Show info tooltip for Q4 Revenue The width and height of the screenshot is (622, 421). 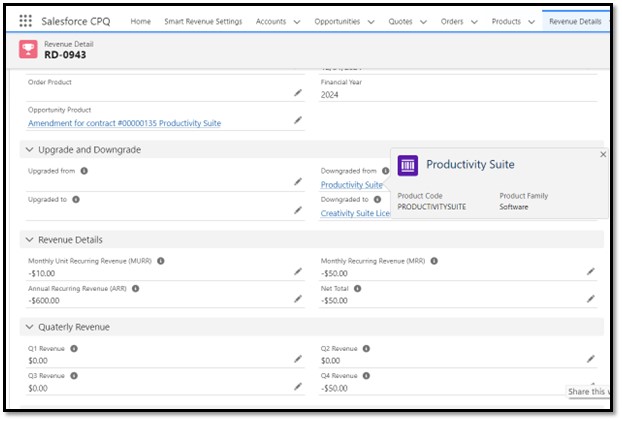click(366, 376)
